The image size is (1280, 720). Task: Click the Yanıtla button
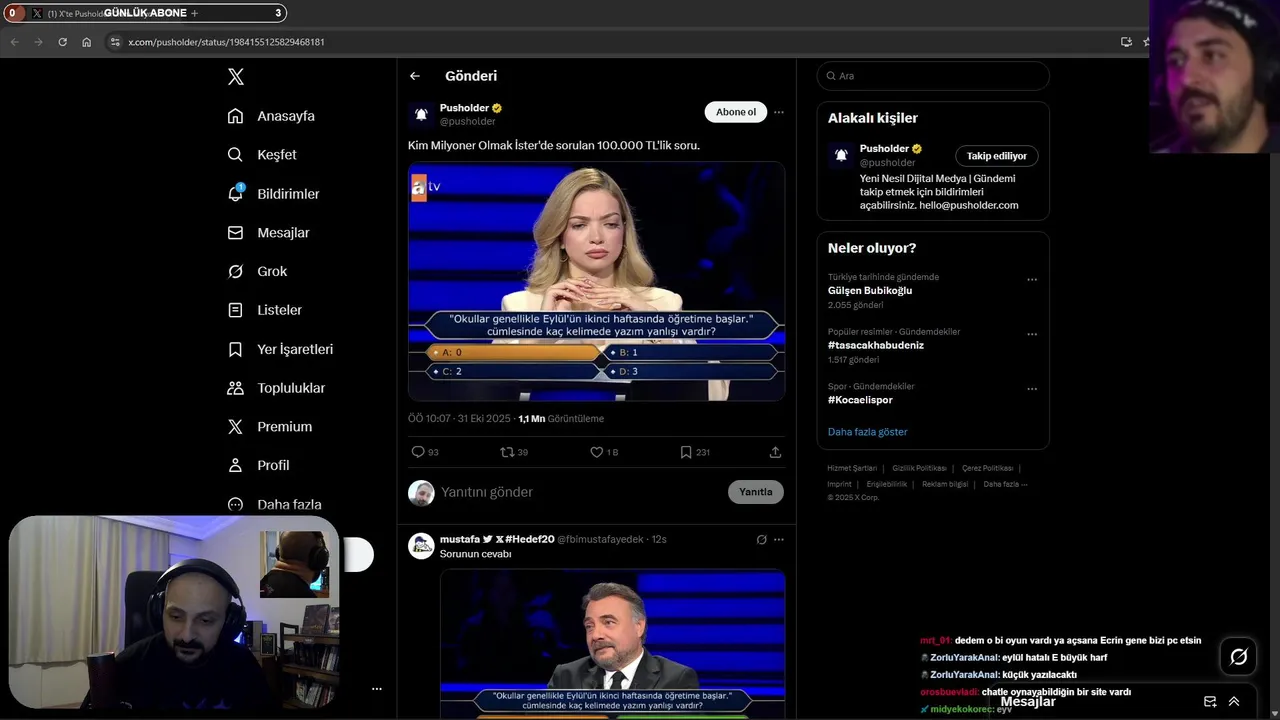(756, 492)
